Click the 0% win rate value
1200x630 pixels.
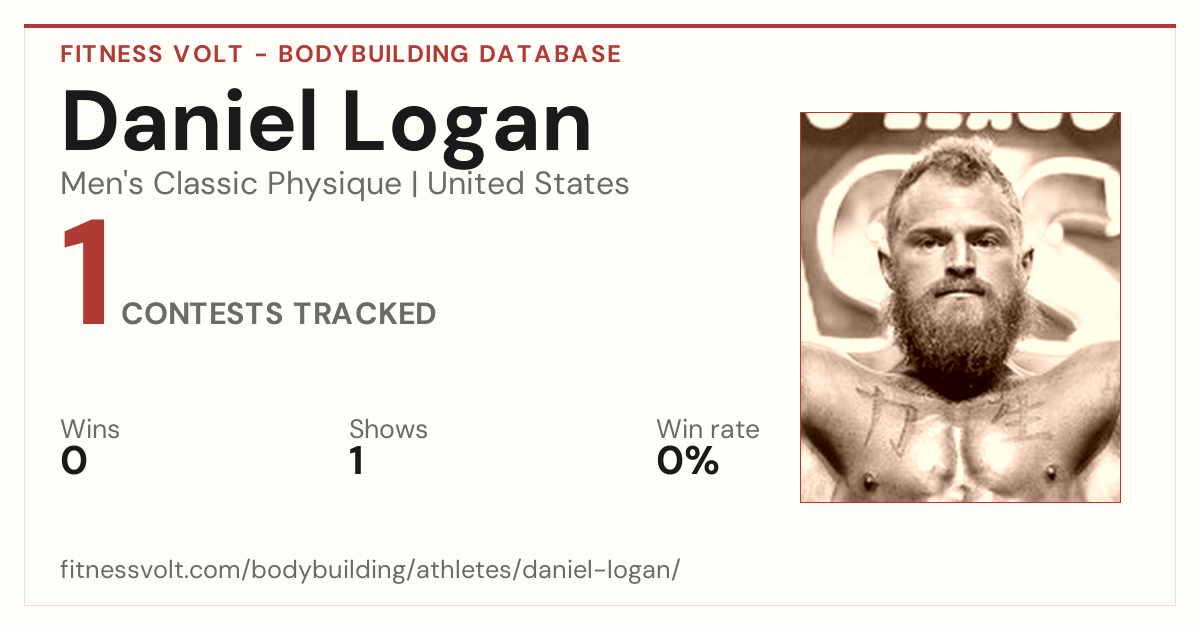click(688, 461)
